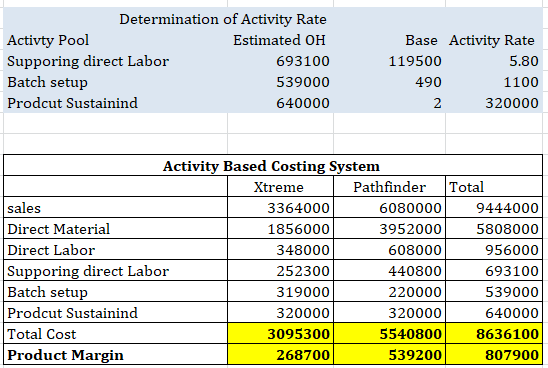The height and width of the screenshot is (368, 548).
Task: Click the 'Activity Based Costing System' title
Action: (x=271, y=166)
